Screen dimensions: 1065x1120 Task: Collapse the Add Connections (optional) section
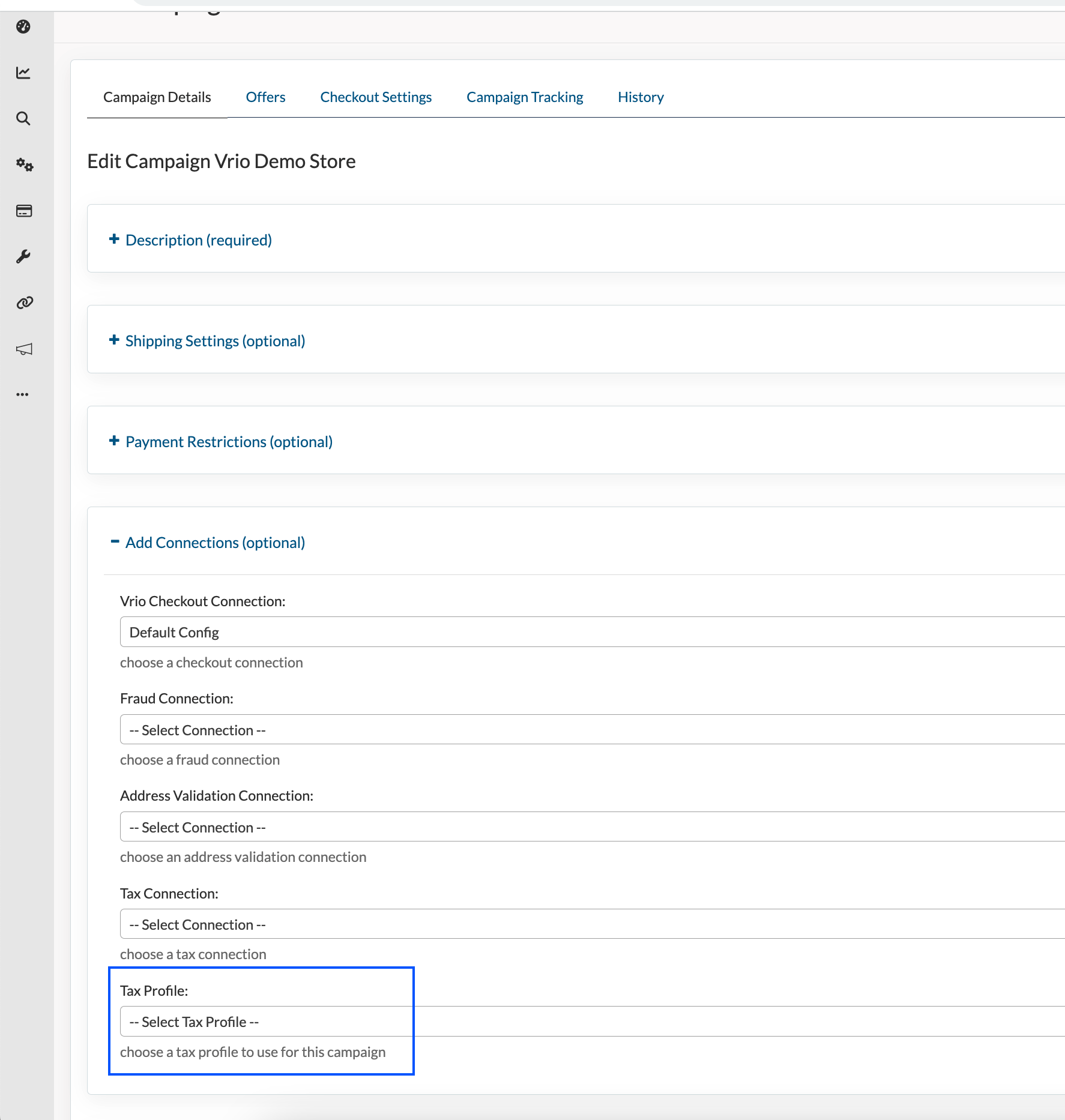click(x=215, y=543)
